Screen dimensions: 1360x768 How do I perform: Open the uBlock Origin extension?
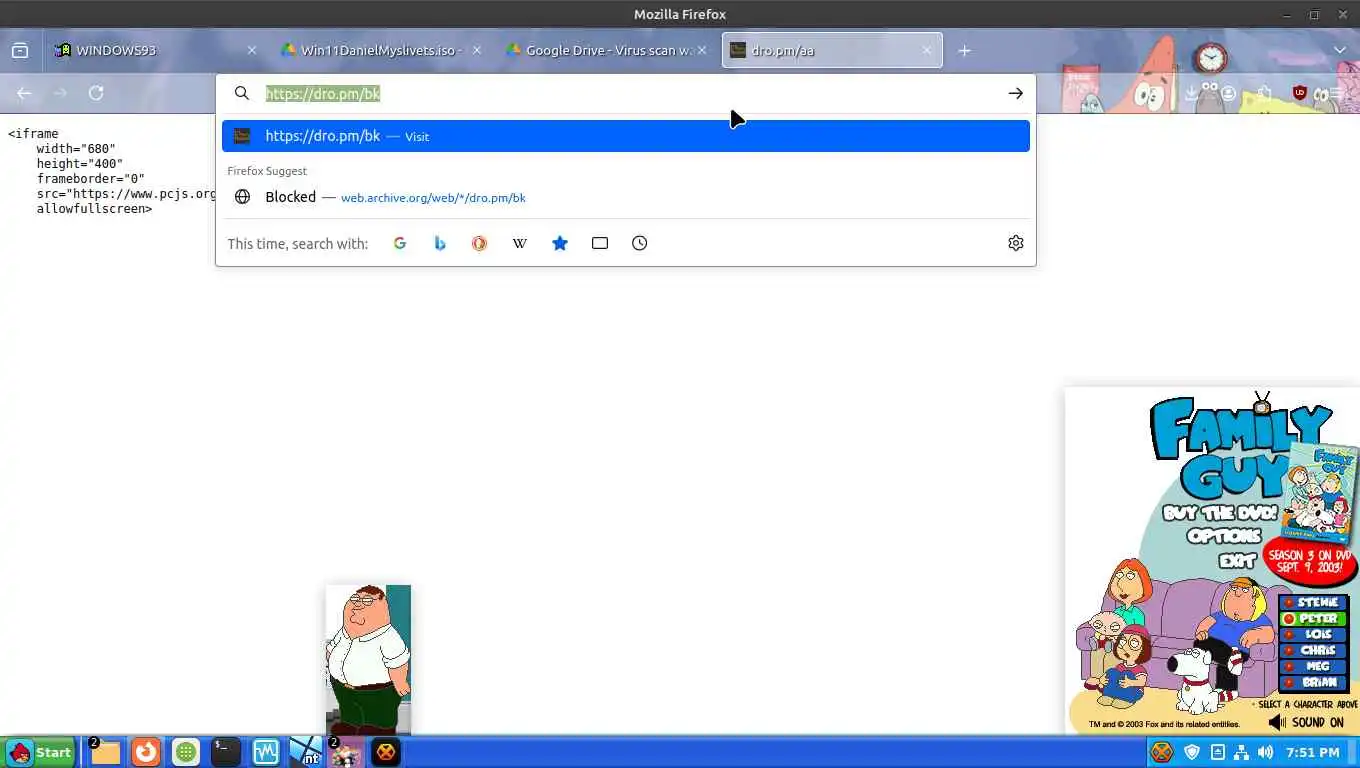click(1300, 93)
